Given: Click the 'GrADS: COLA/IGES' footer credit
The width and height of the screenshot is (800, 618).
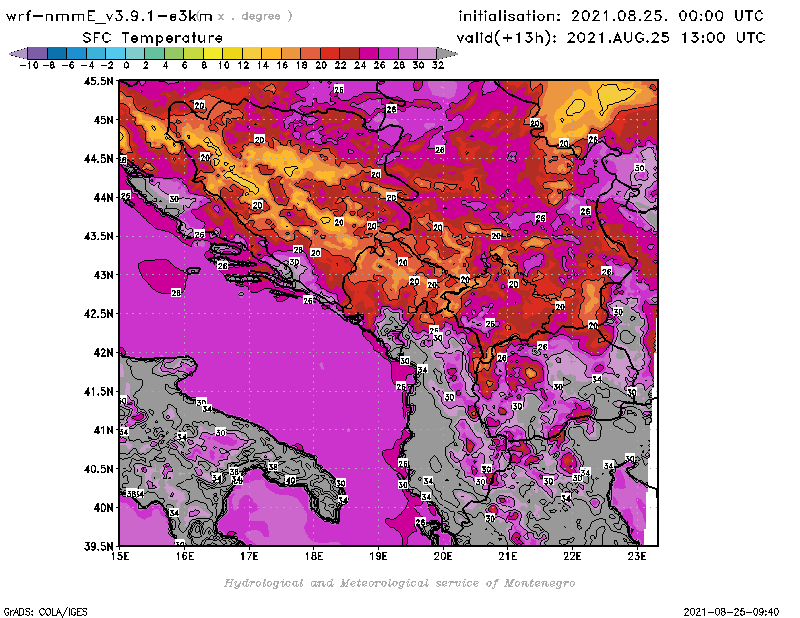Looking at the screenshot, I should pyautogui.click(x=45, y=611).
